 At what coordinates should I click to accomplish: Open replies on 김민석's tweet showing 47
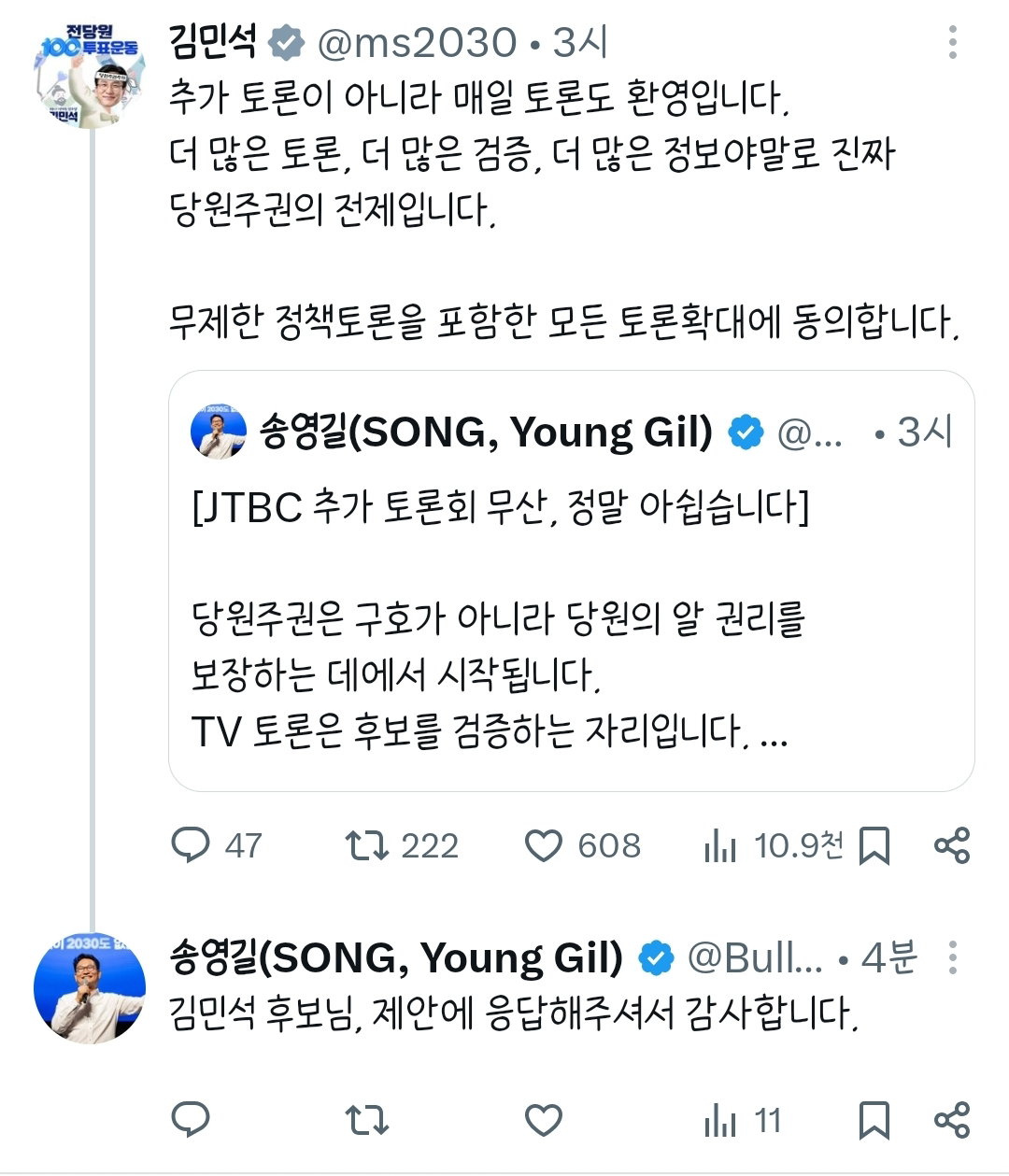click(x=217, y=846)
